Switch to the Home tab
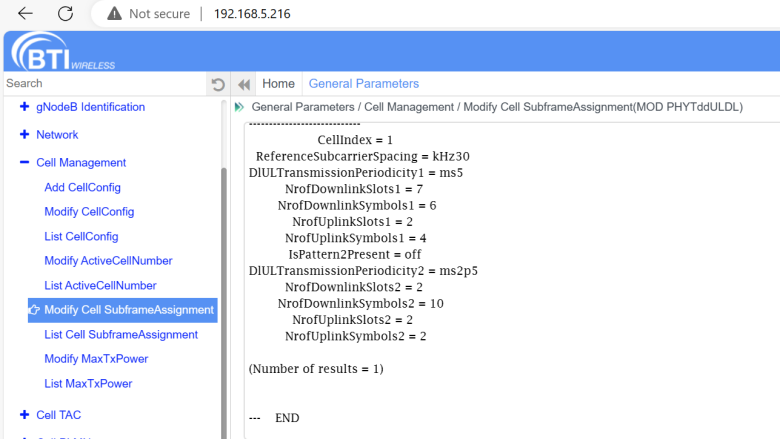780x440 pixels. coord(278,84)
